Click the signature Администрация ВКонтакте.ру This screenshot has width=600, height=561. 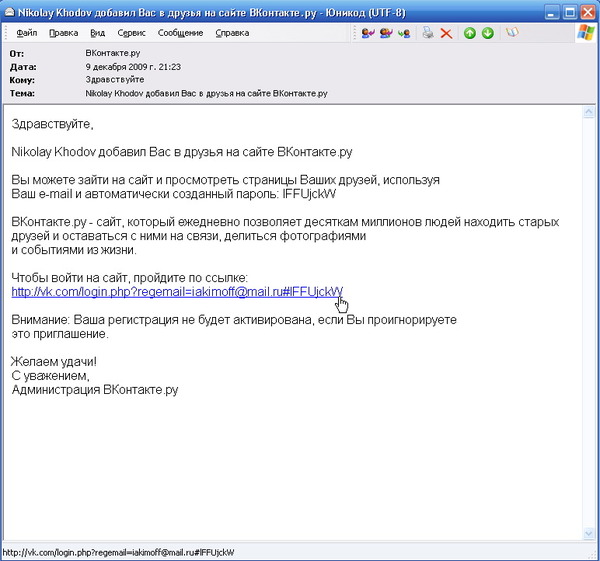point(95,390)
